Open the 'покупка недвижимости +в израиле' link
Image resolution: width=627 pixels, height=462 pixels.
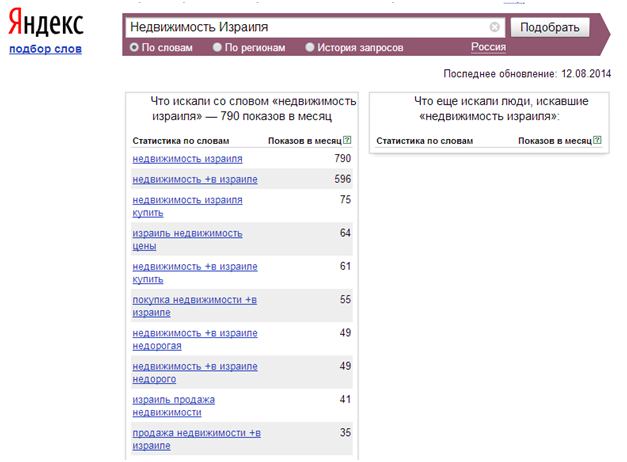point(195,306)
